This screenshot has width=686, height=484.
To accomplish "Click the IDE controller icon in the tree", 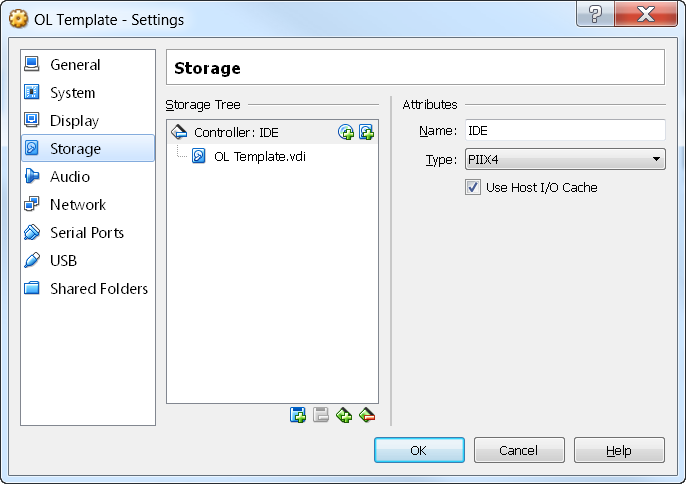I will tap(179, 132).
